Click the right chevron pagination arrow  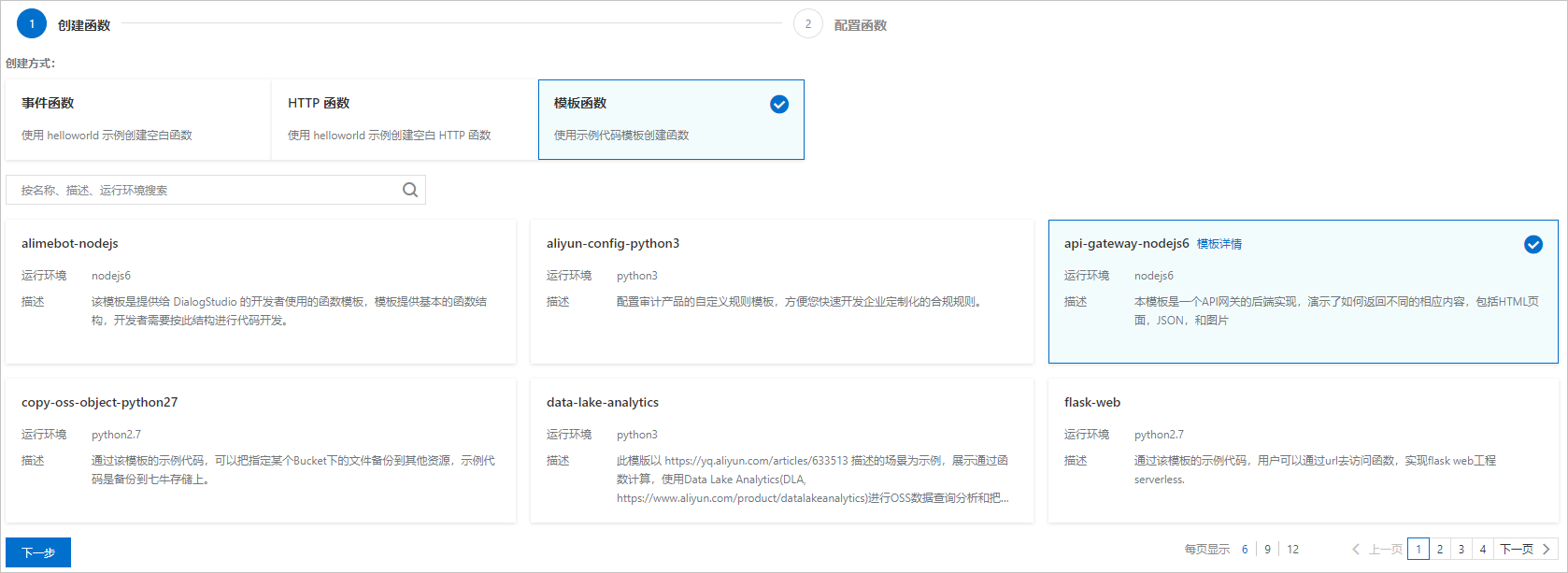tap(1547, 549)
